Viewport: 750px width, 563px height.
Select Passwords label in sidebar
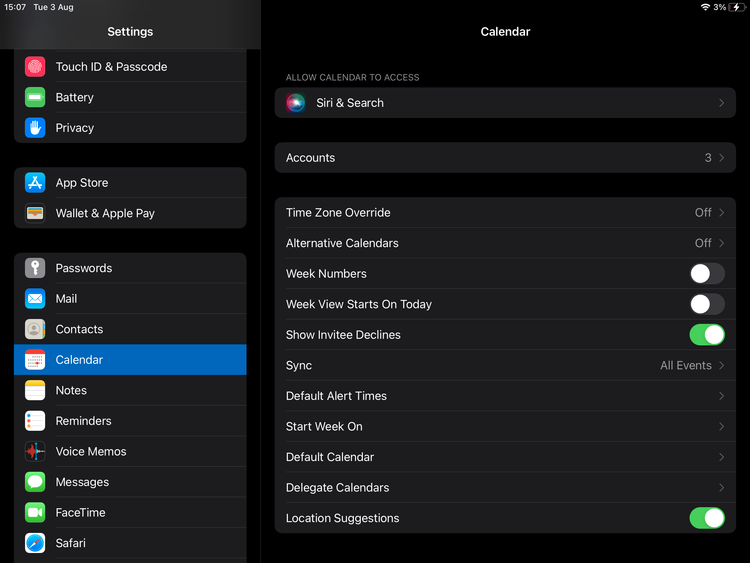pos(84,268)
